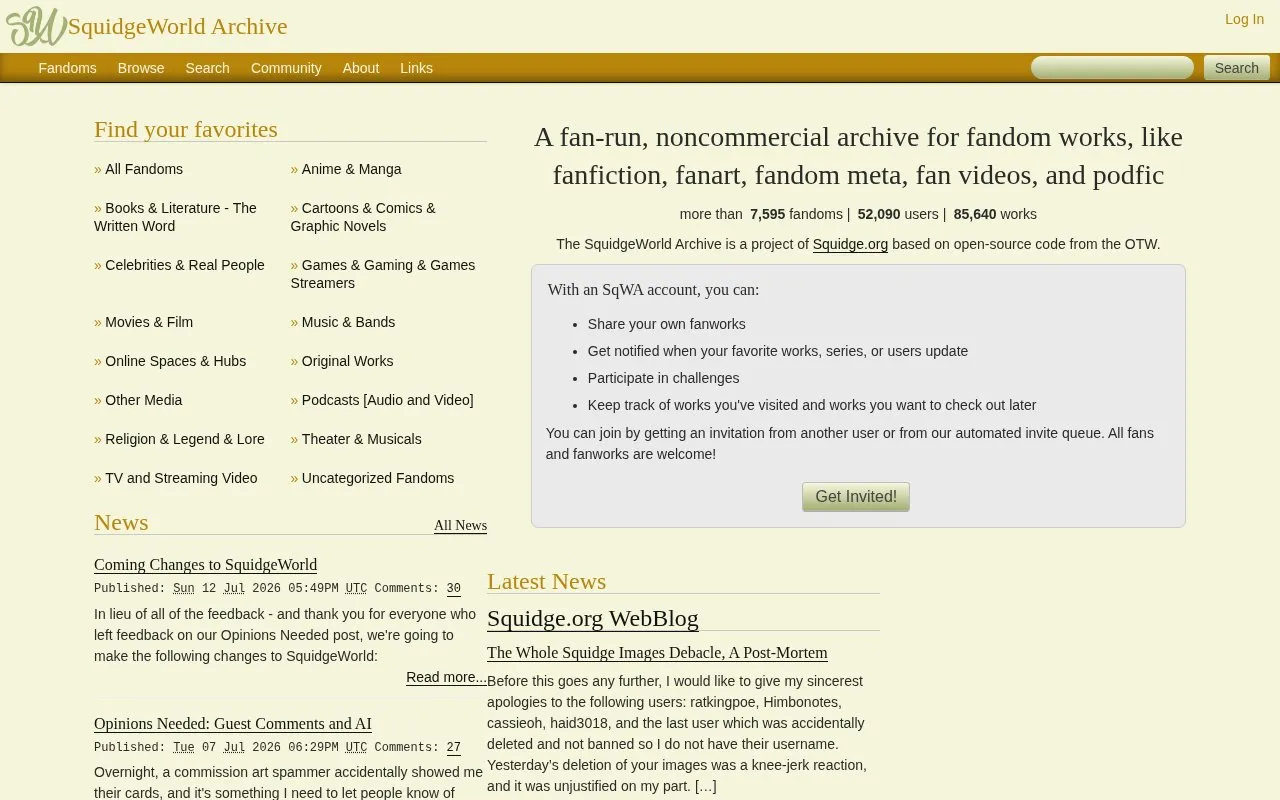Click the SquidgeWorld Archive site title
Viewport: 1280px width, 800px height.
(178, 27)
